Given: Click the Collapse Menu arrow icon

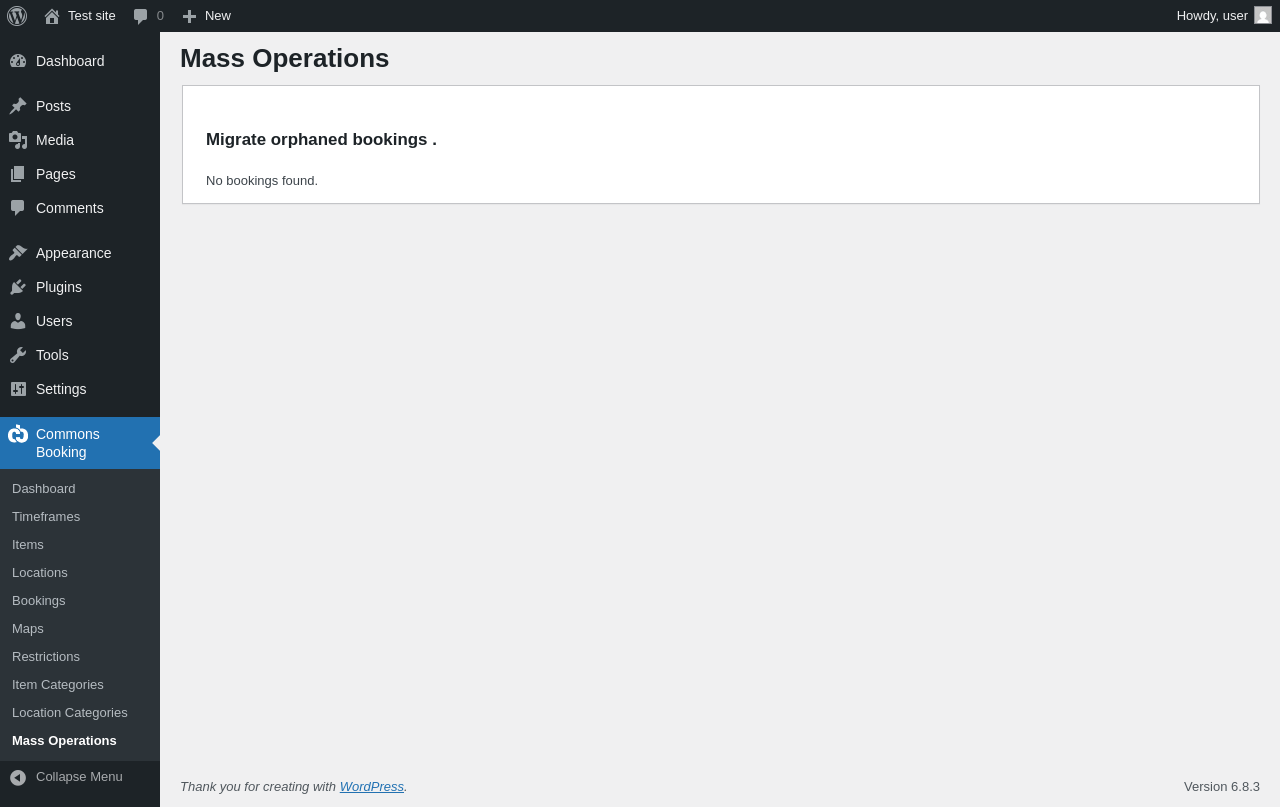Looking at the screenshot, I should (18, 777).
